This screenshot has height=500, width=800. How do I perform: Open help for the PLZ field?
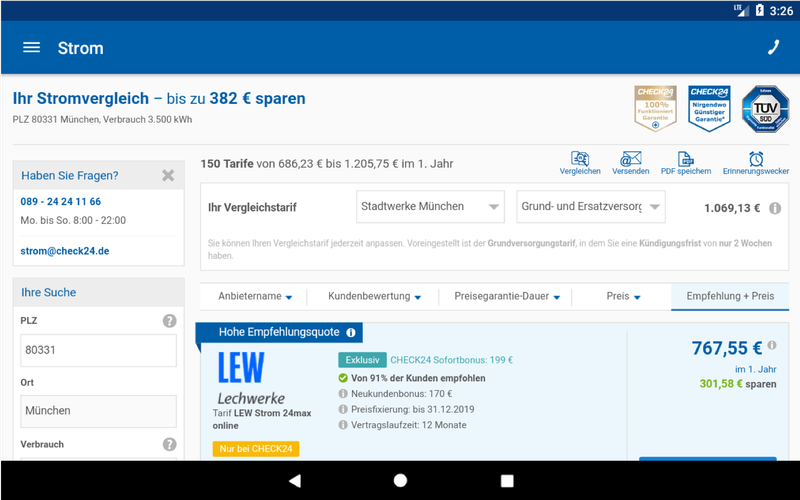169,321
